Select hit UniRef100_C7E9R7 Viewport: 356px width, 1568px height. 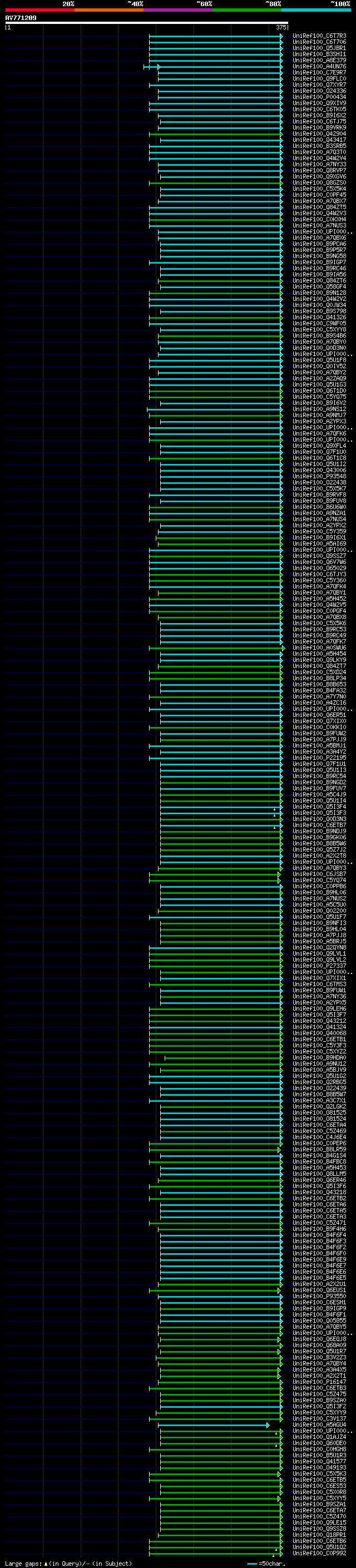point(319,72)
